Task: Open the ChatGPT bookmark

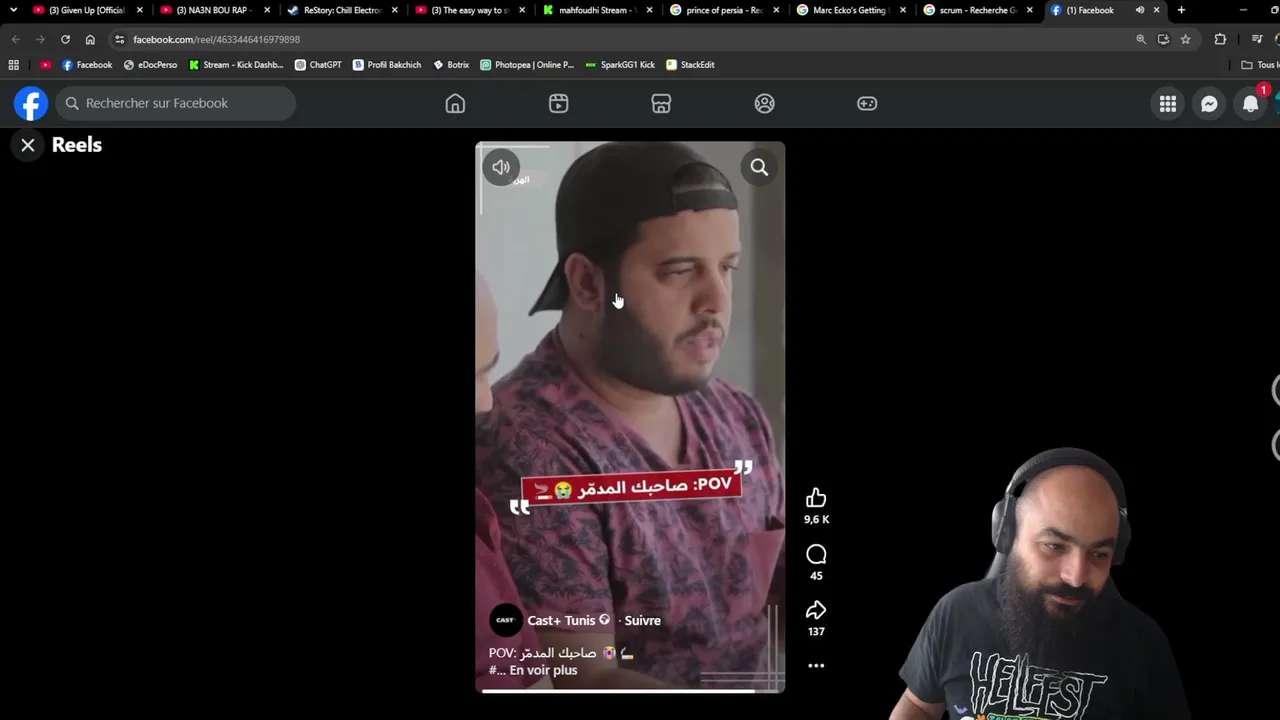Action: click(318, 65)
